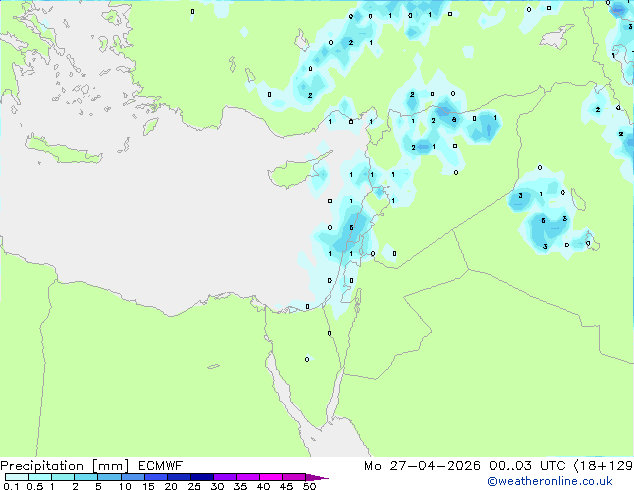Click Crete island on the map
Image resolution: width=634 pixels, height=490 pixels.
point(63,150)
